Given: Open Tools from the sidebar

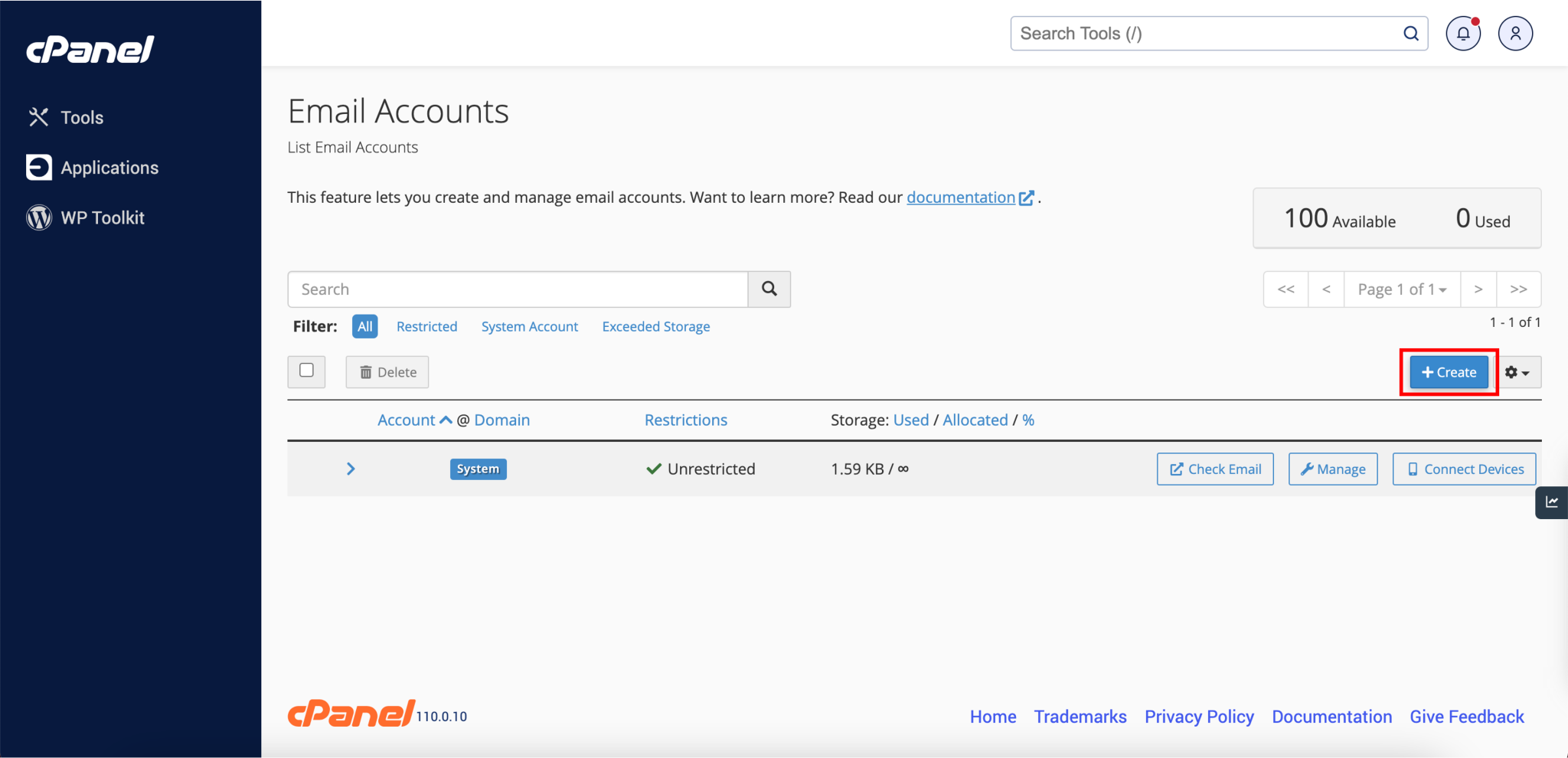Looking at the screenshot, I should pos(67,117).
